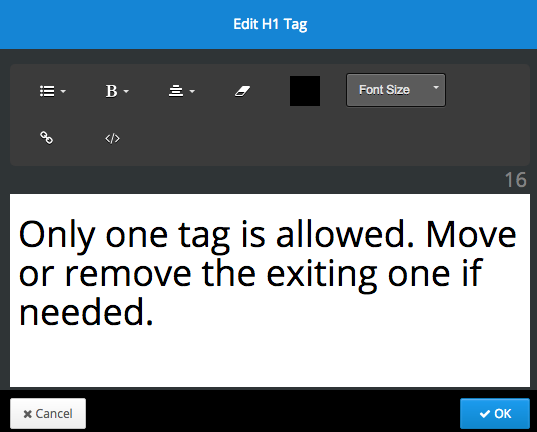Viewport: 537px width, 432px height.
Task: Click the X icon on Cancel
Action: tap(28, 414)
